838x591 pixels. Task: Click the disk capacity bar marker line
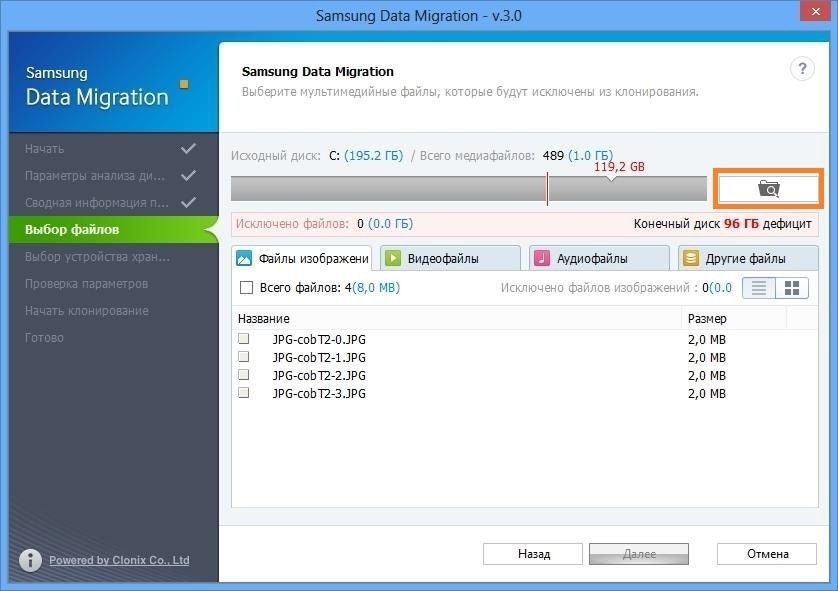pos(547,189)
